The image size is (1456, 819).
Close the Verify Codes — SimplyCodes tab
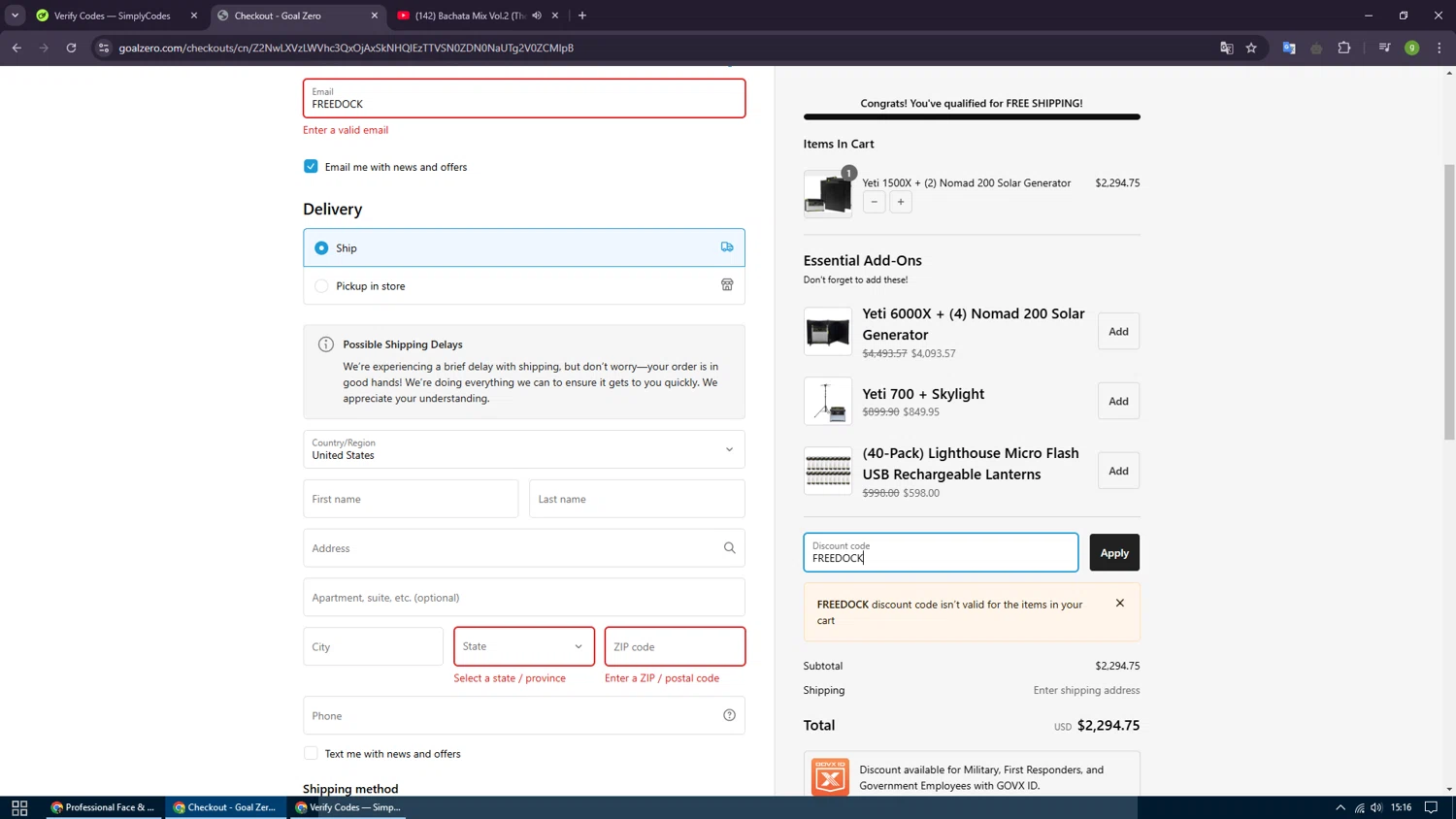[x=194, y=16]
